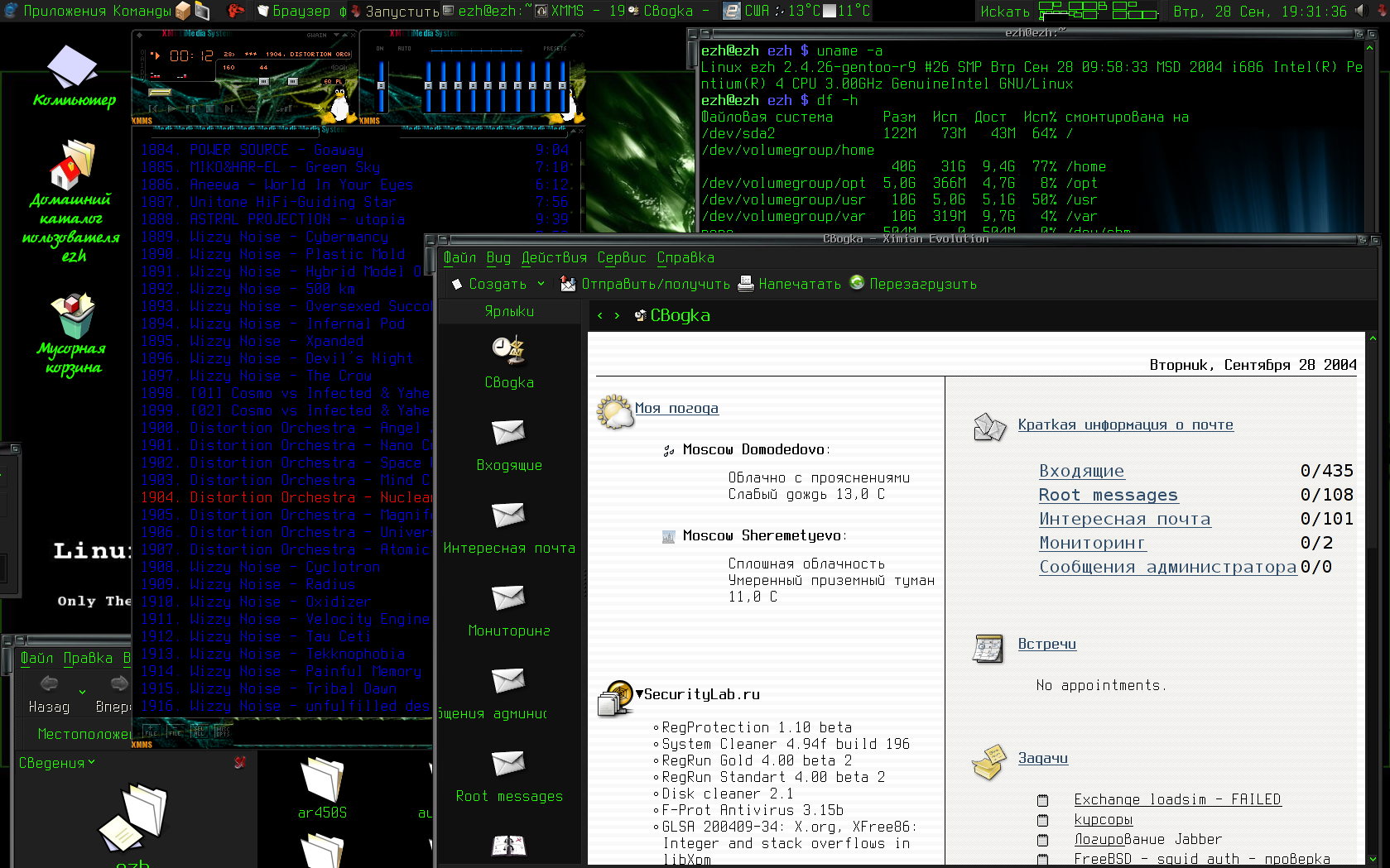Open the Сервис menu in Evolution
This screenshot has width=1390, height=868.
(x=622, y=257)
